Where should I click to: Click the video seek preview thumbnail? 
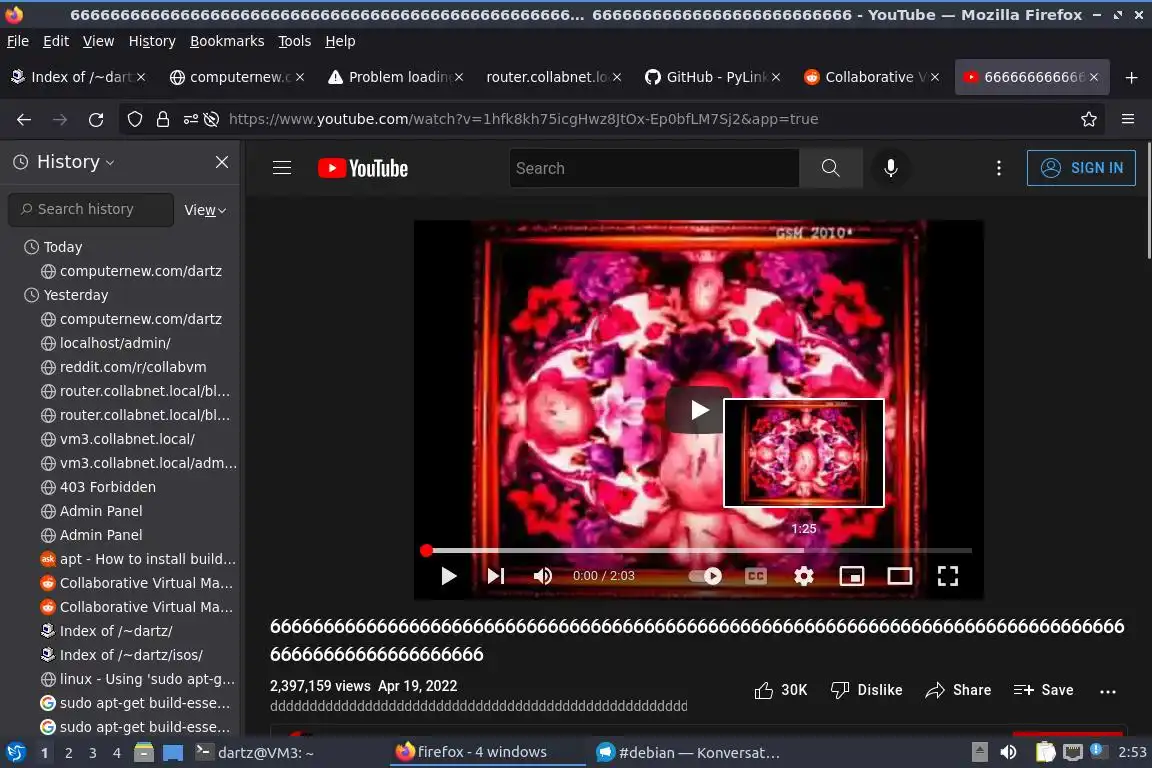(804, 453)
